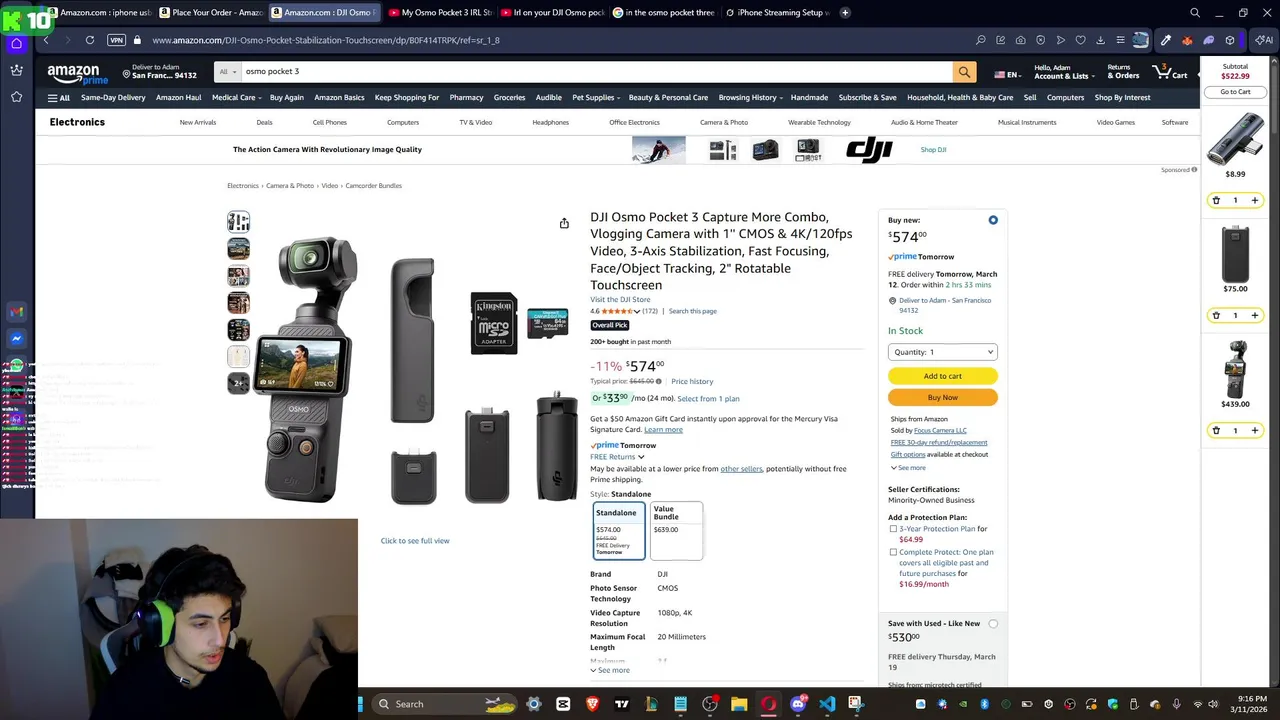
Task: Select the first product image thumbnail
Action: 238,222
